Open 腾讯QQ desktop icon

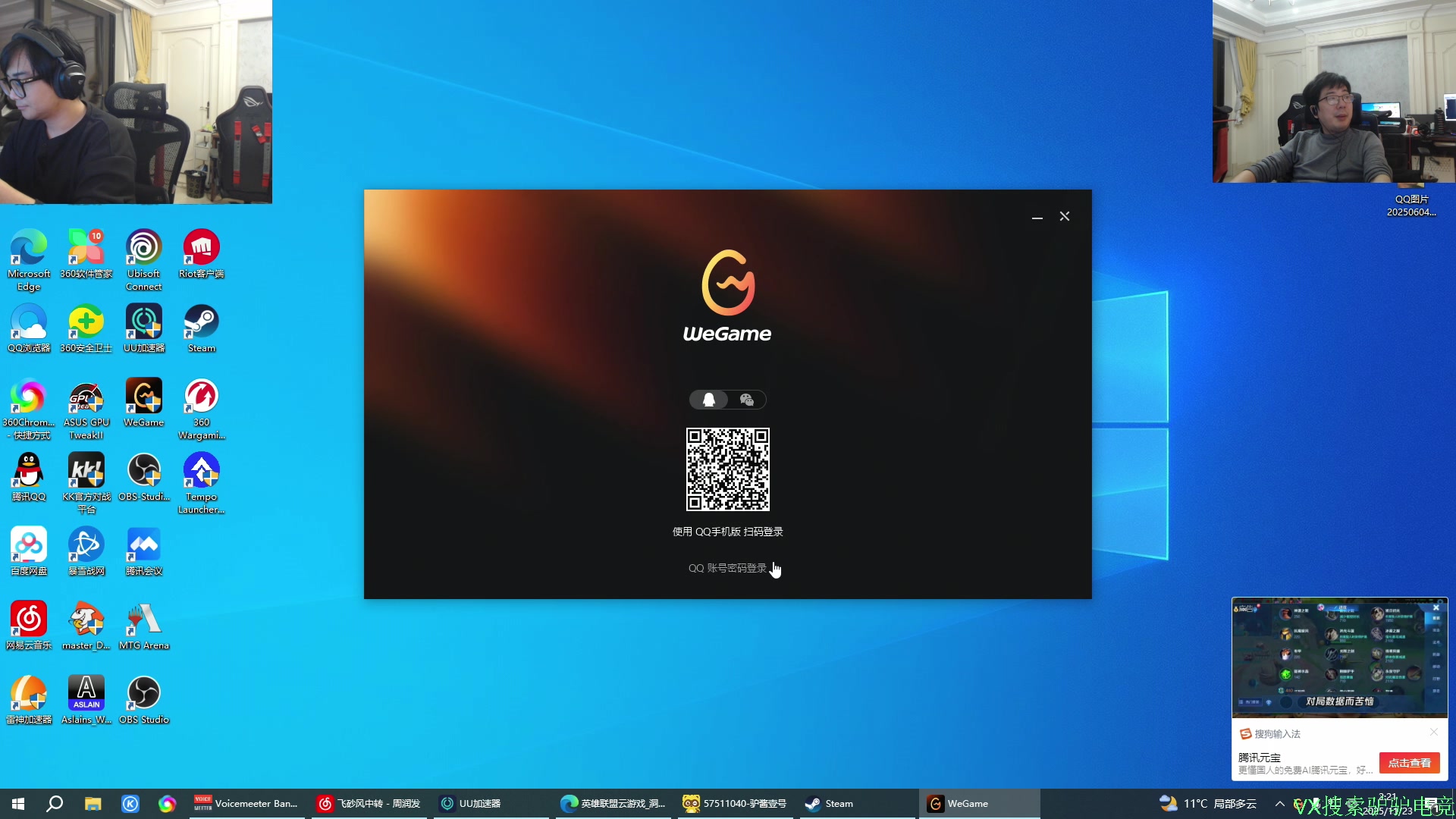pos(29,476)
